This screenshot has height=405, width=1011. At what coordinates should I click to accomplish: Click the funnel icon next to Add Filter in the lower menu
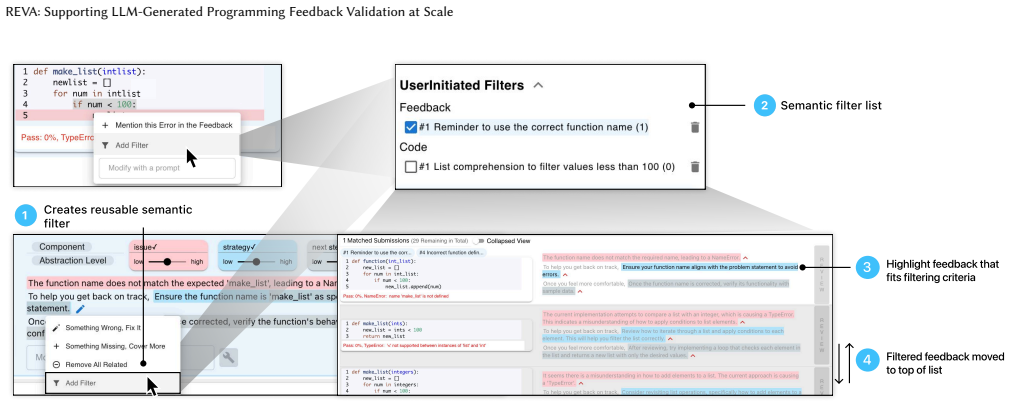(x=57, y=383)
